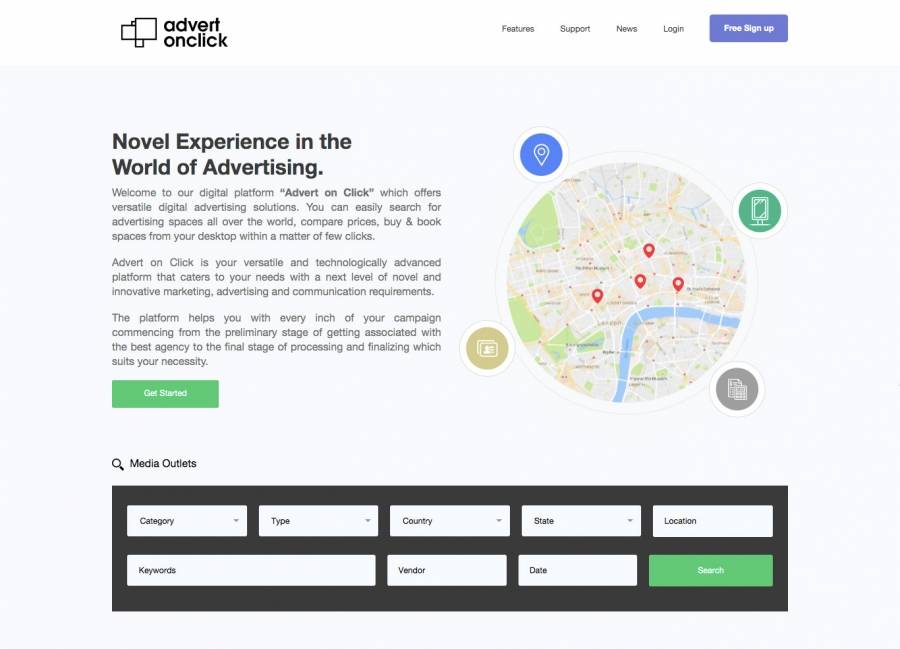900x649 pixels.
Task: Click the magnifier icon beside Media Outlets
Action: [x=118, y=464]
